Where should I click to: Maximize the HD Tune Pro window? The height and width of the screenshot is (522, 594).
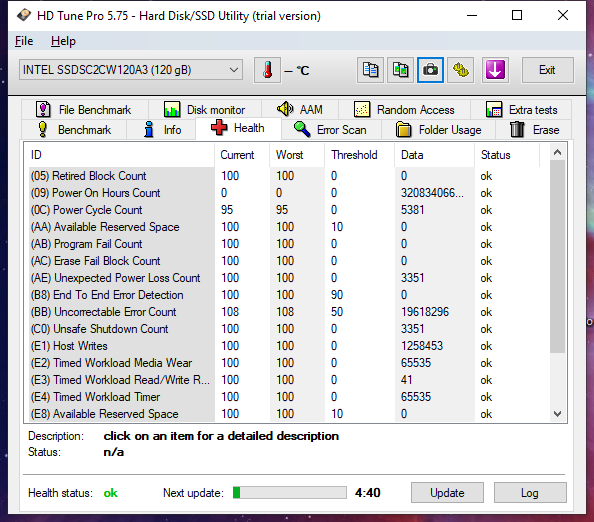click(x=517, y=15)
